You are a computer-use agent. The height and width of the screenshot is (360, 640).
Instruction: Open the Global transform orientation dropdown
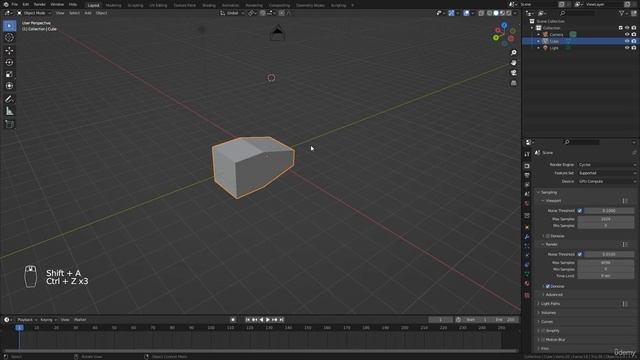coord(232,13)
